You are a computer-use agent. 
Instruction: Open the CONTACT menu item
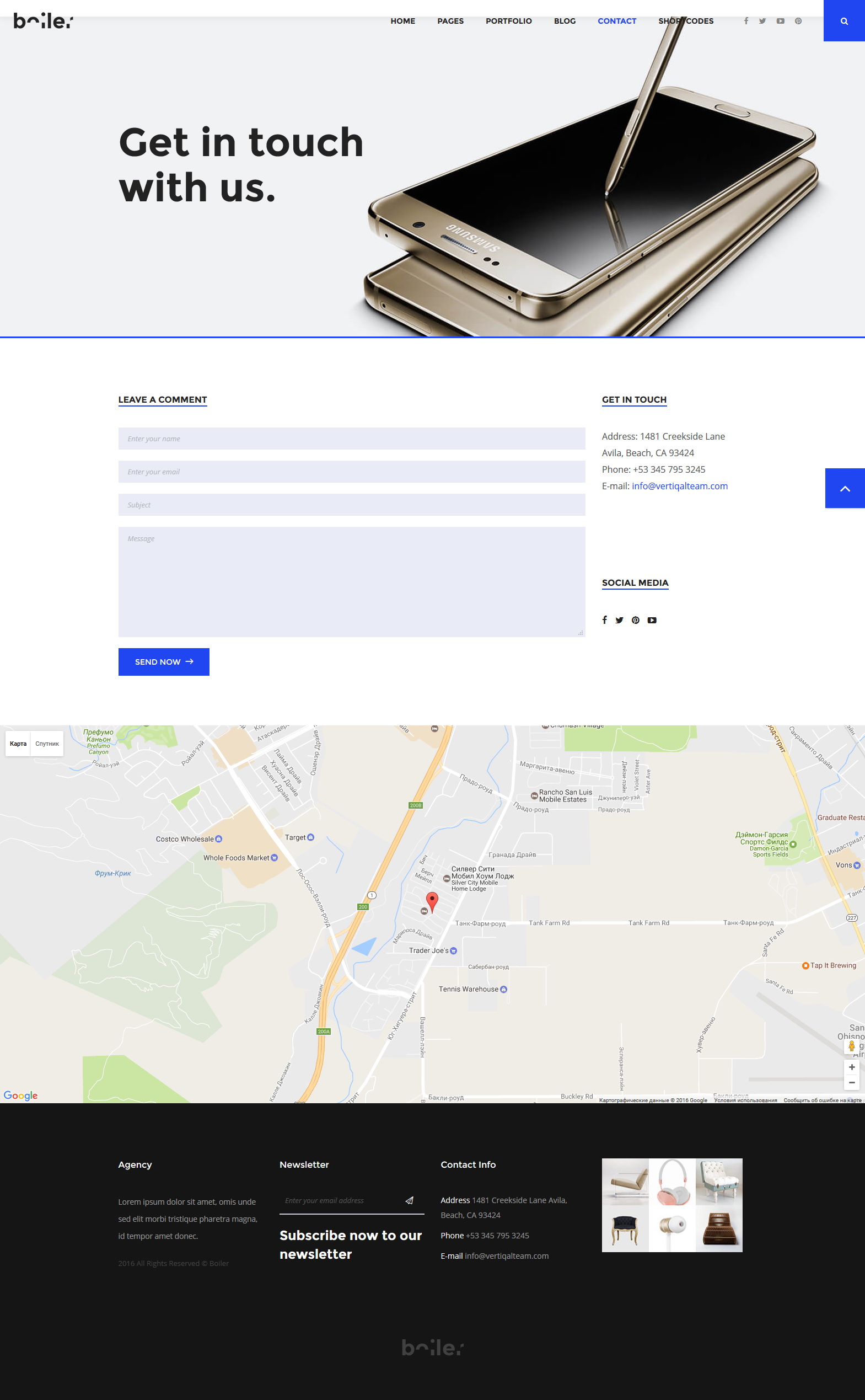[x=617, y=21]
